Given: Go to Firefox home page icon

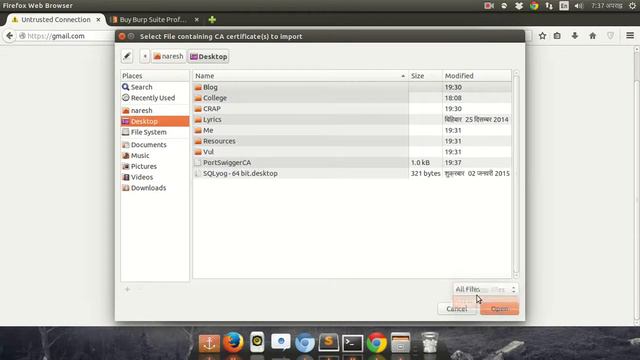Looking at the screenshot, I should (x=593, y=36).
